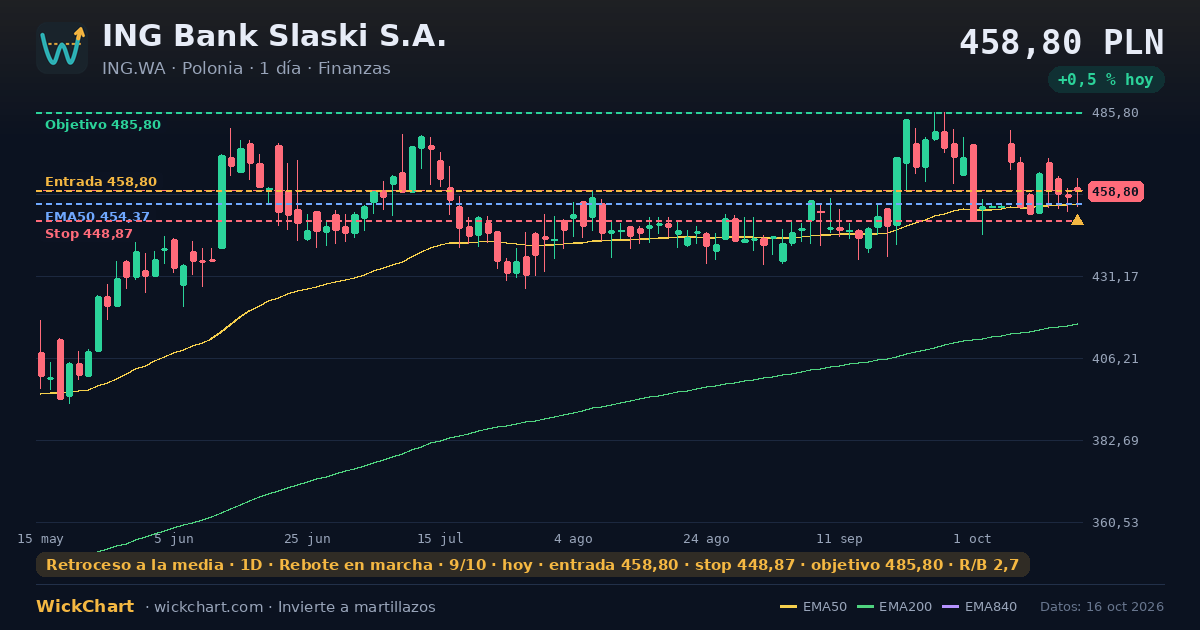Click the Entrada 458,80 label
The image size is (1200, 630).
pyautogui.click(x=100, y=182)
